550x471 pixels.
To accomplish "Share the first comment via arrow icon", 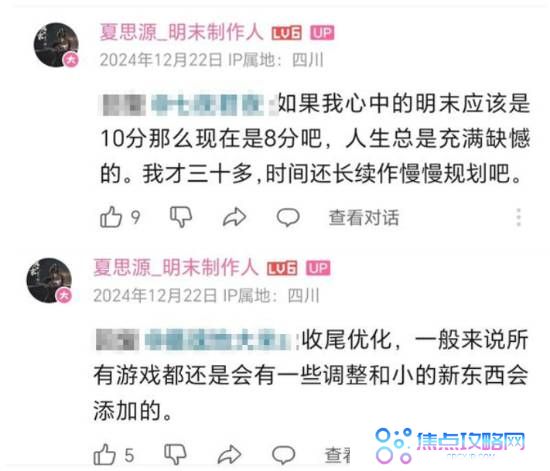I will pos(235,217).
